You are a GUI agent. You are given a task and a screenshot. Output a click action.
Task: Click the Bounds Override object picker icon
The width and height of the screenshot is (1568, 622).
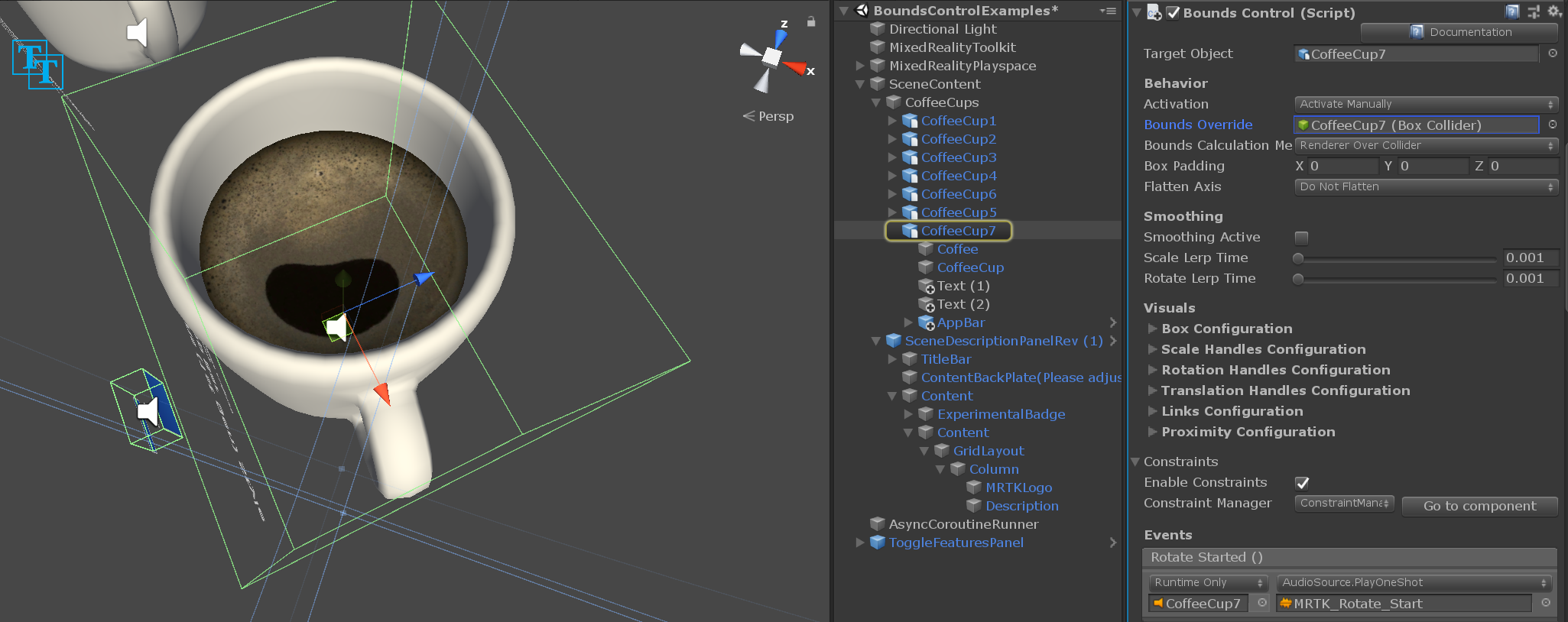coord(1553,125)
